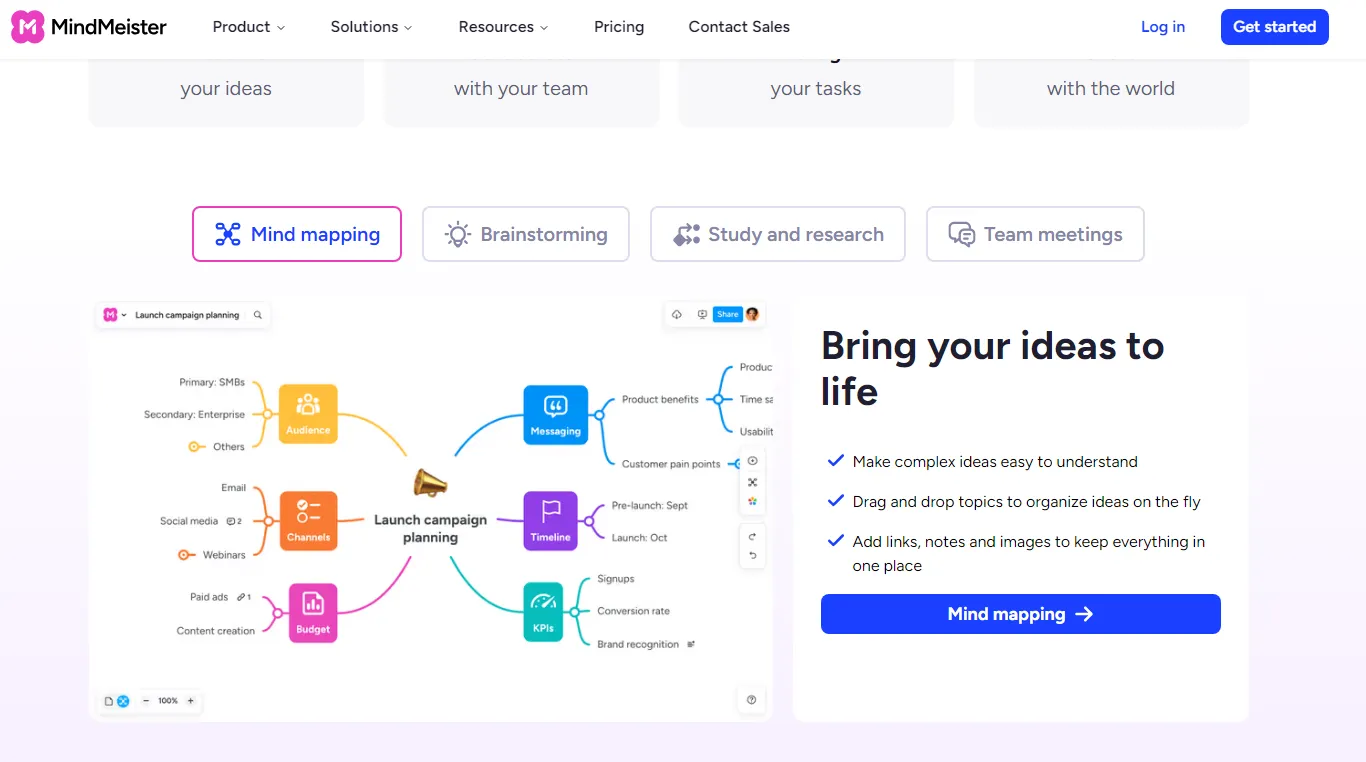Click the Log in link
The image size is (1366, 762).
coord(1163,27)
